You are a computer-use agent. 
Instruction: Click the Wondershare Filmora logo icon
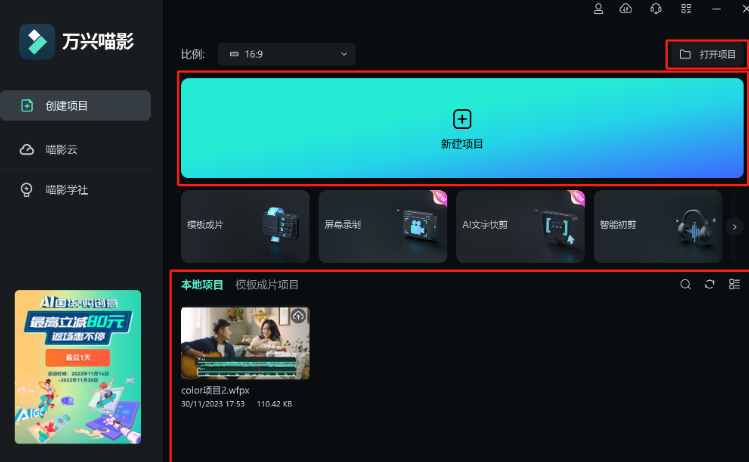click(x=37, y=42)
